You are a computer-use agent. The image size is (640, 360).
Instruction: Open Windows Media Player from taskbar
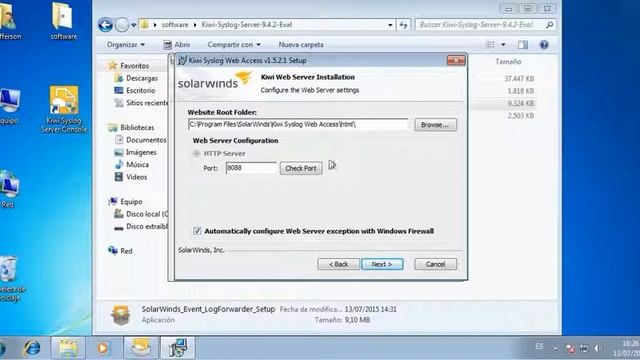(102, 348)
